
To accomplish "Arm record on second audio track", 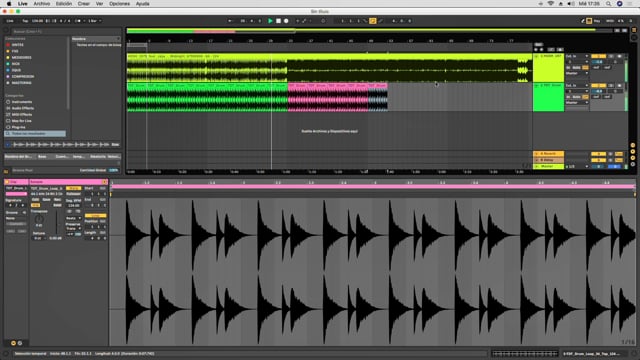I will (x=619, y=86).
